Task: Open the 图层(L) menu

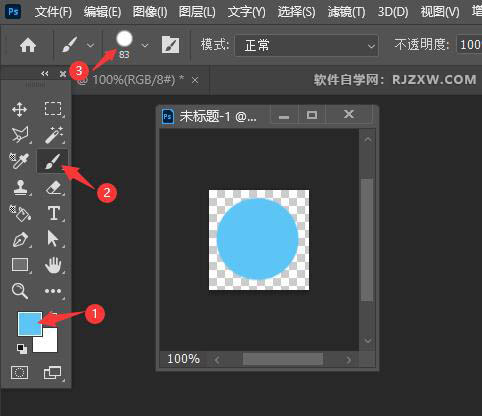Action: 197,12
